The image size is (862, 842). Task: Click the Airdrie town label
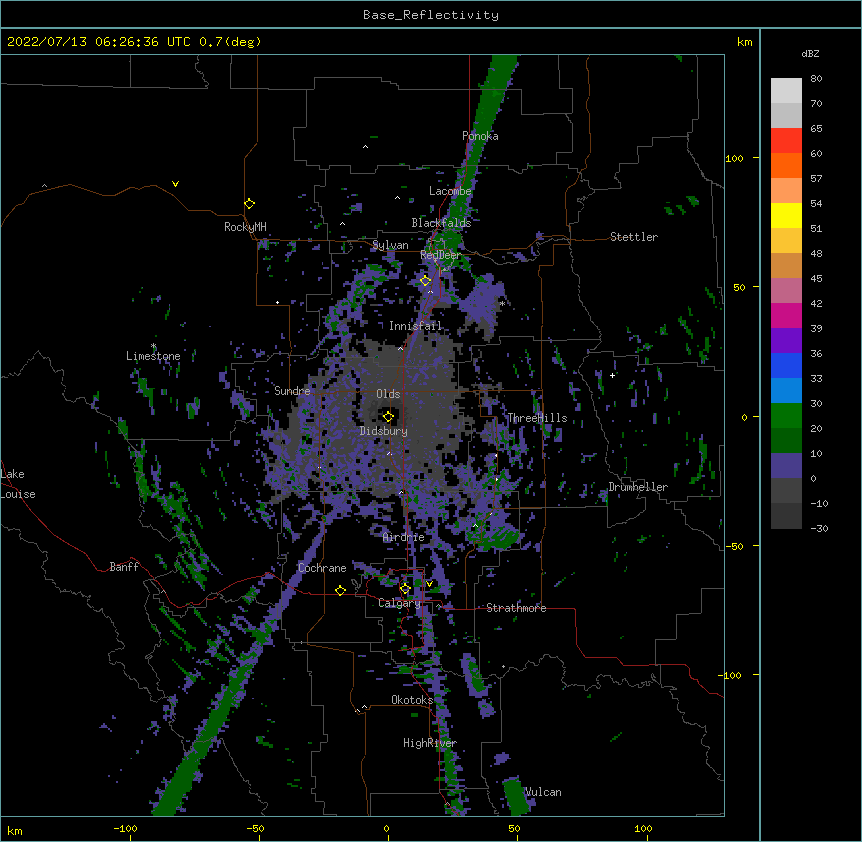(404, 537)
